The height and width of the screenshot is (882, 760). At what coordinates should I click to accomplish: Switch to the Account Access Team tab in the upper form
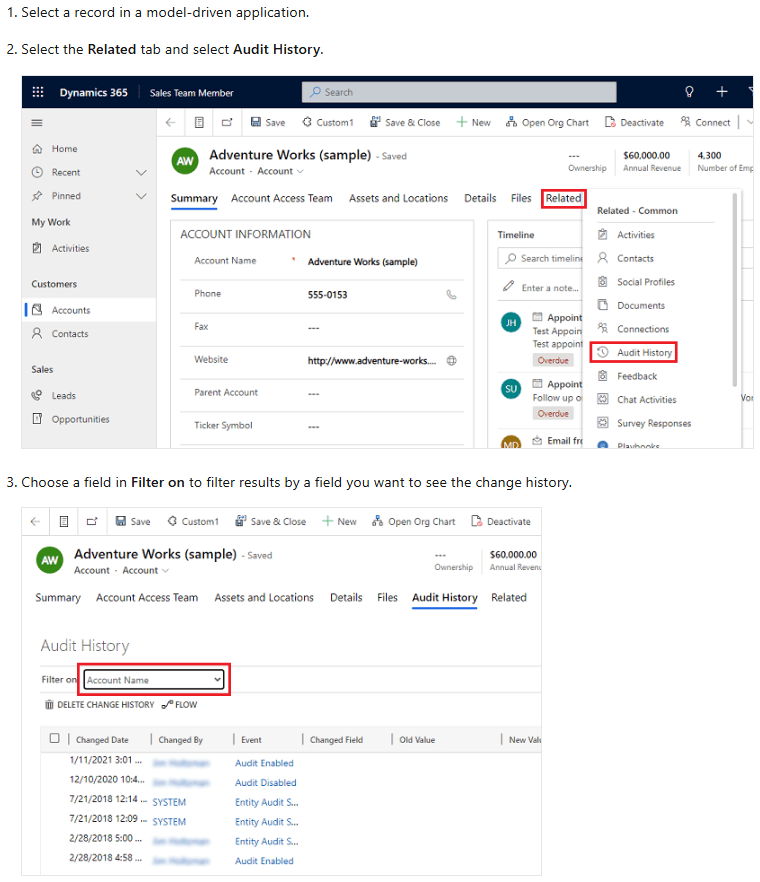tap(281, 198)
